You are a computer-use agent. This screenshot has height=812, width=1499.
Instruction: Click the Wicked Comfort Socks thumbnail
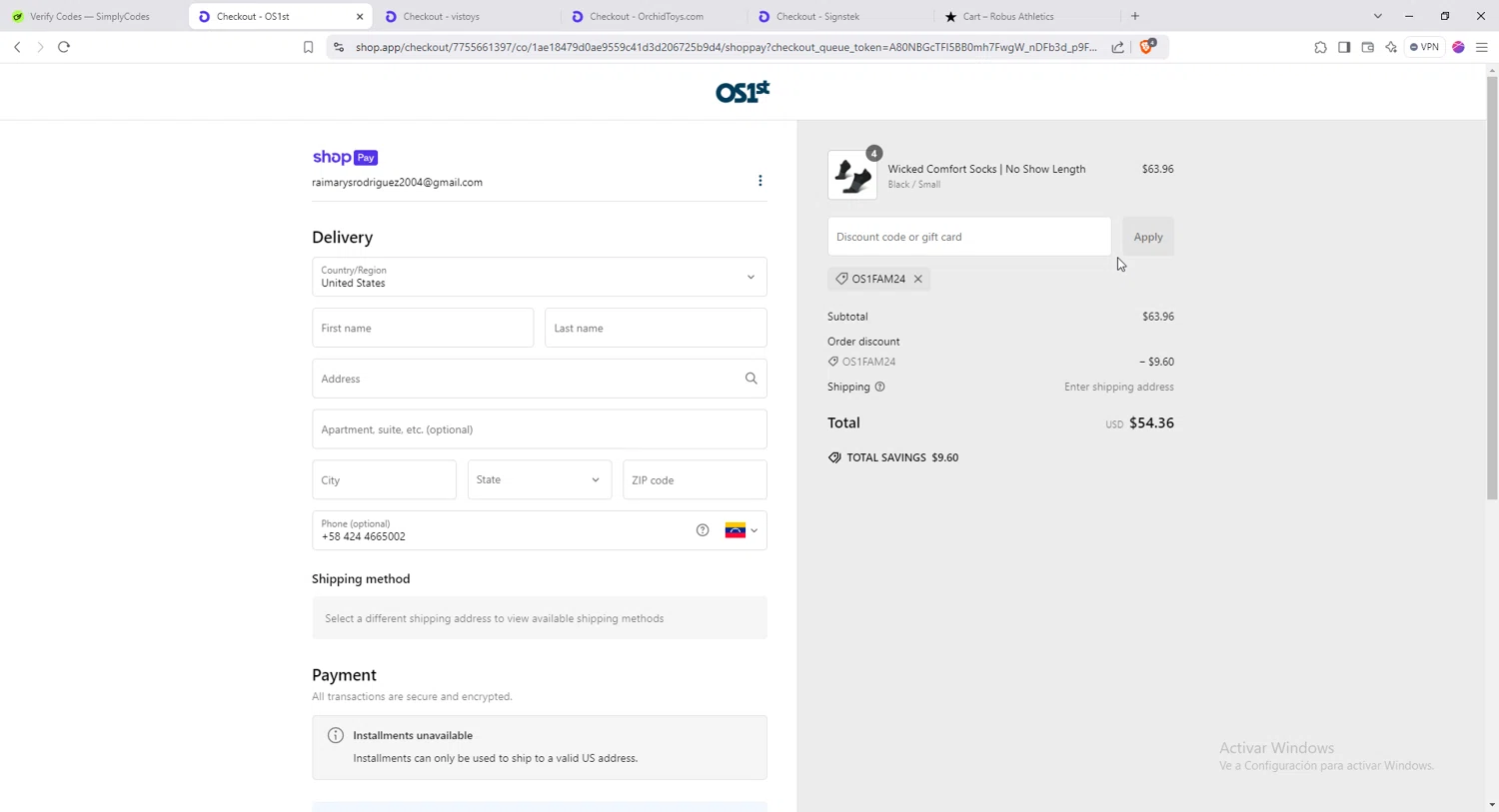click(852, 176)
